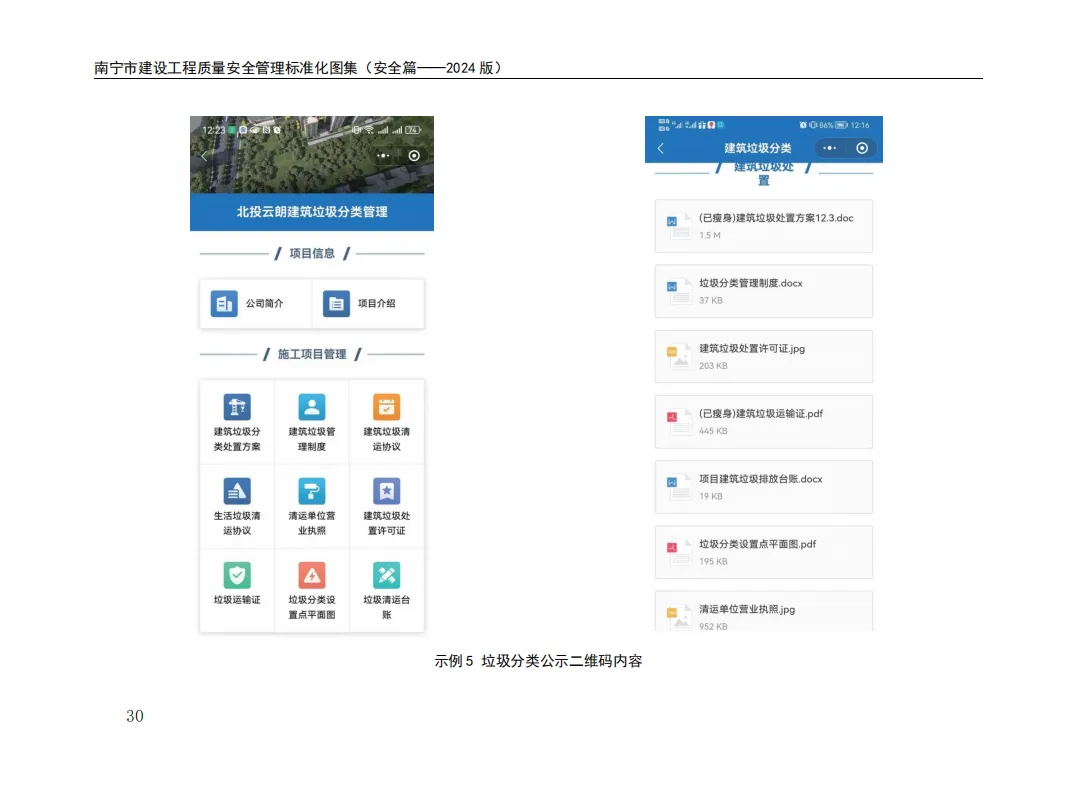Viewport: 1077px width, 794px height.
Task: Click file size 952 KB
Action: [x=713, y=626]
